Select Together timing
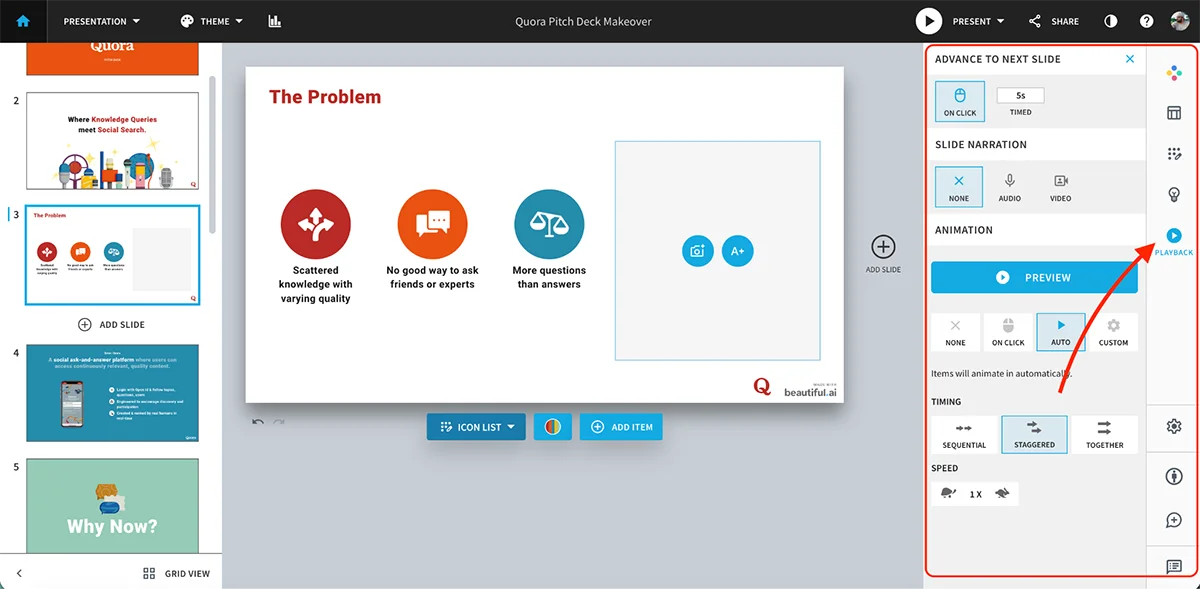Image resolution: width=1200 pixels, height=589 pixels. (x=1104, y=434)
